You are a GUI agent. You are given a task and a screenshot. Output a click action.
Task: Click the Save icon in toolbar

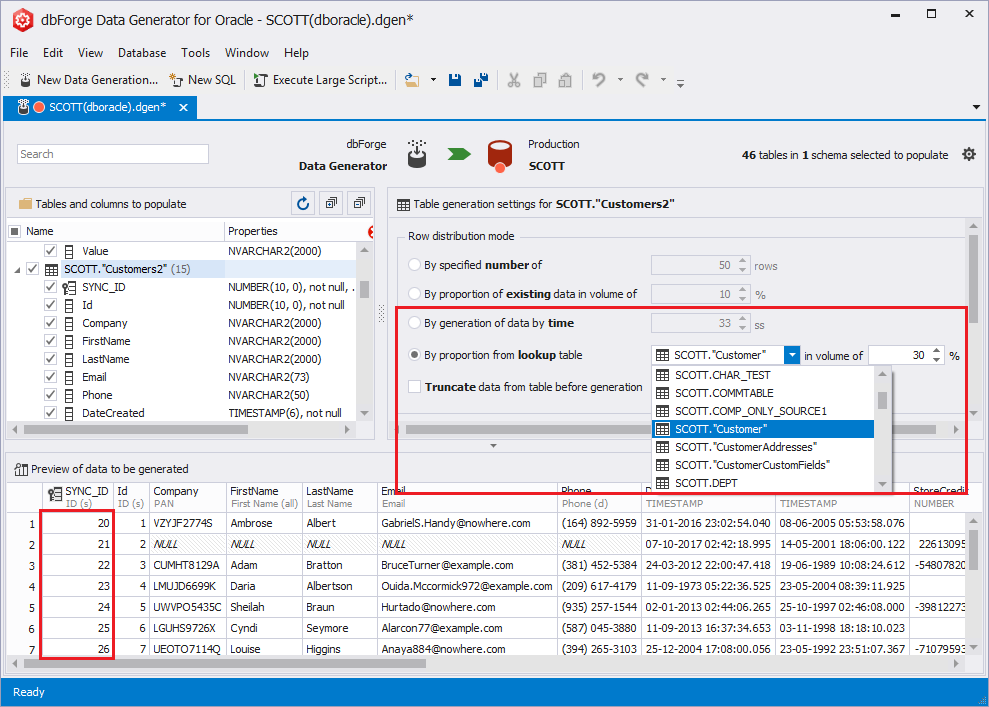[455, 80]
